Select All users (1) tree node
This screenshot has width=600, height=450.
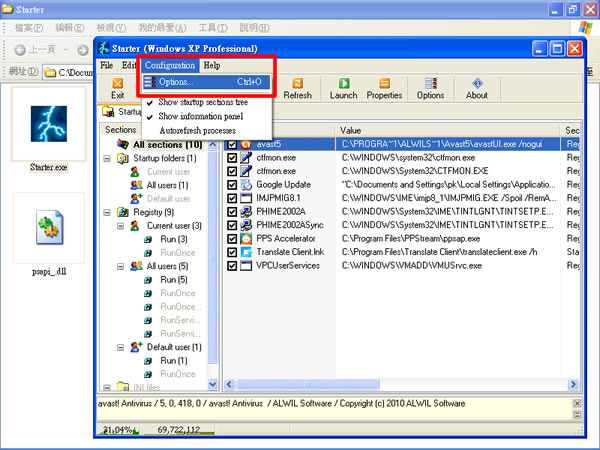167,185
